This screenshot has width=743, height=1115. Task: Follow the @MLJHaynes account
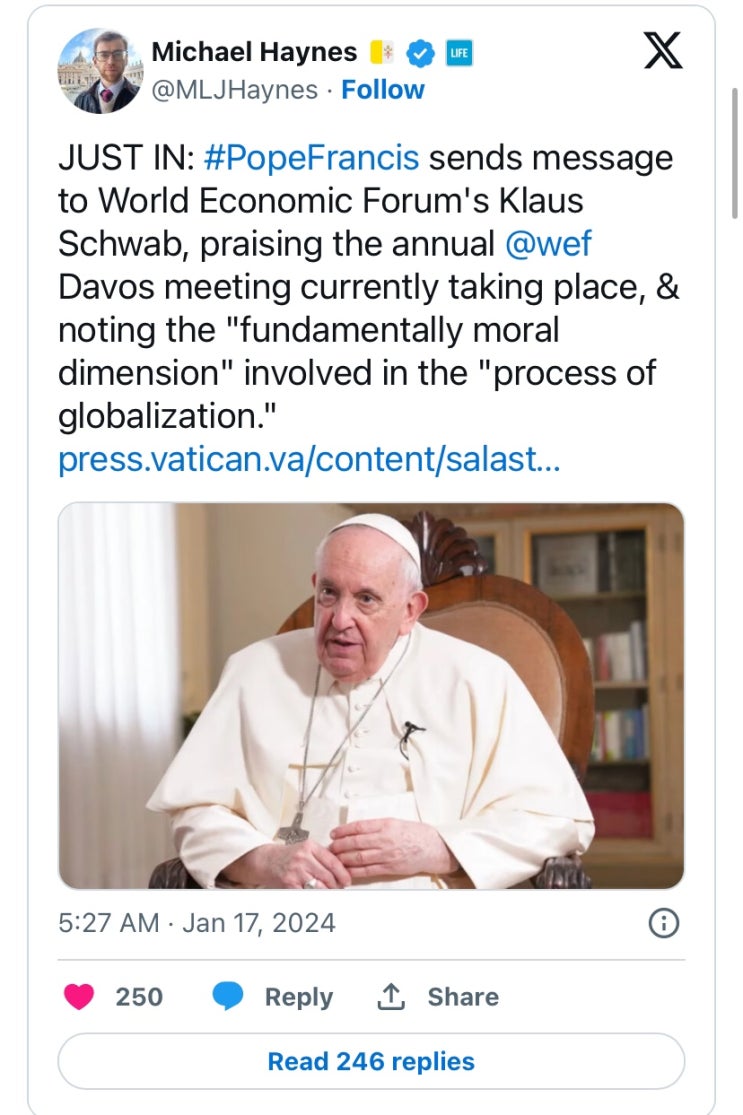tap(383, 90)
